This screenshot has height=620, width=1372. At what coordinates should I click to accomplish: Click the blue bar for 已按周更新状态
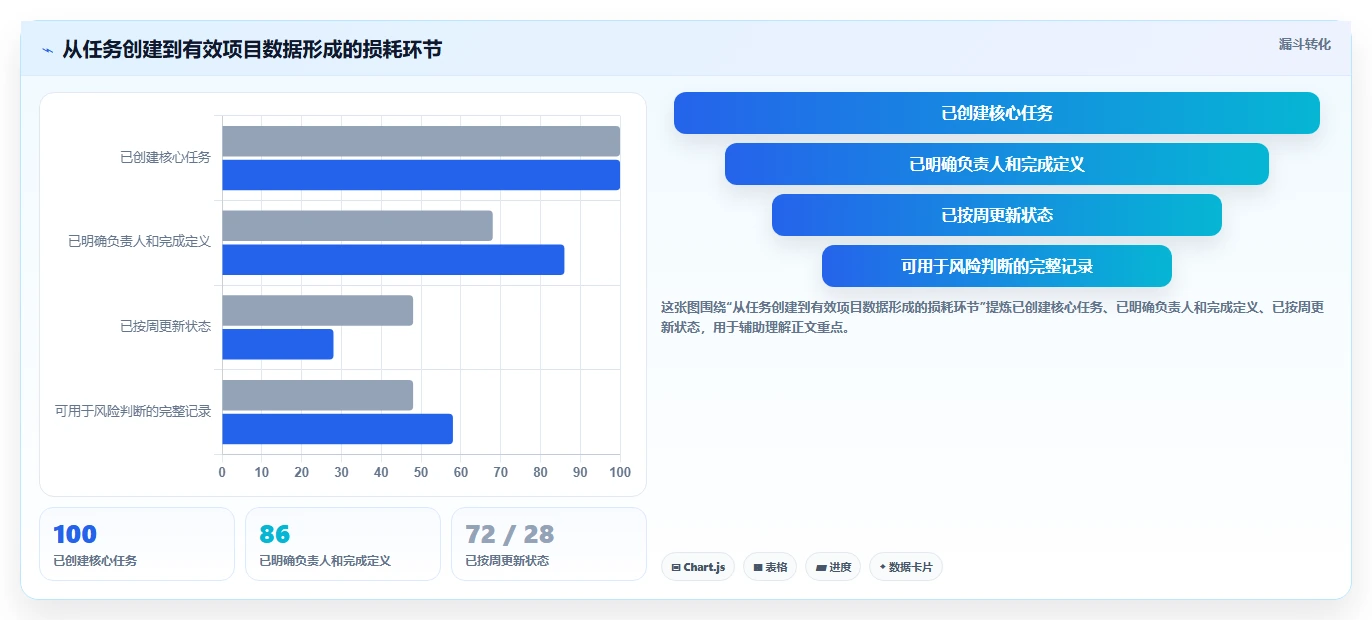[x=277, y=344]
